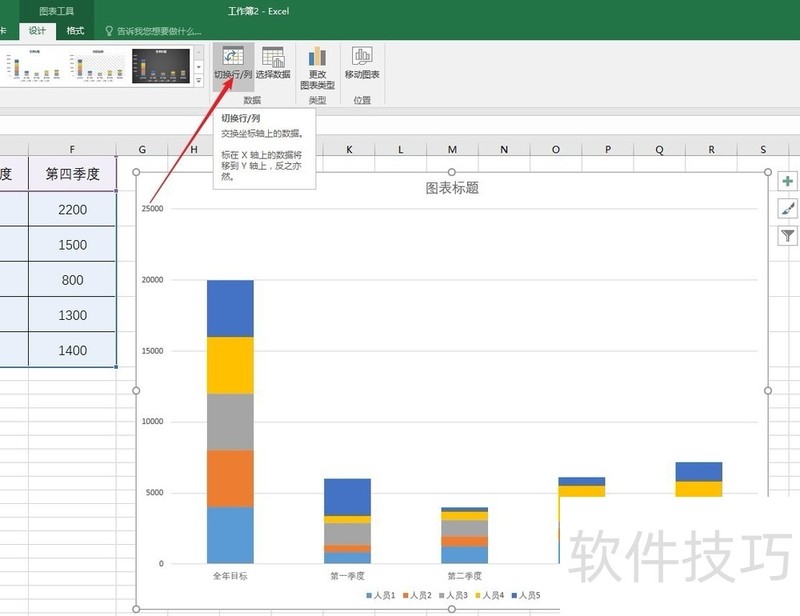Select yellow segment of 全年目标 bar
Viewport: 800px width, 616px height.
pyautogui.click(x=230, y=365)
